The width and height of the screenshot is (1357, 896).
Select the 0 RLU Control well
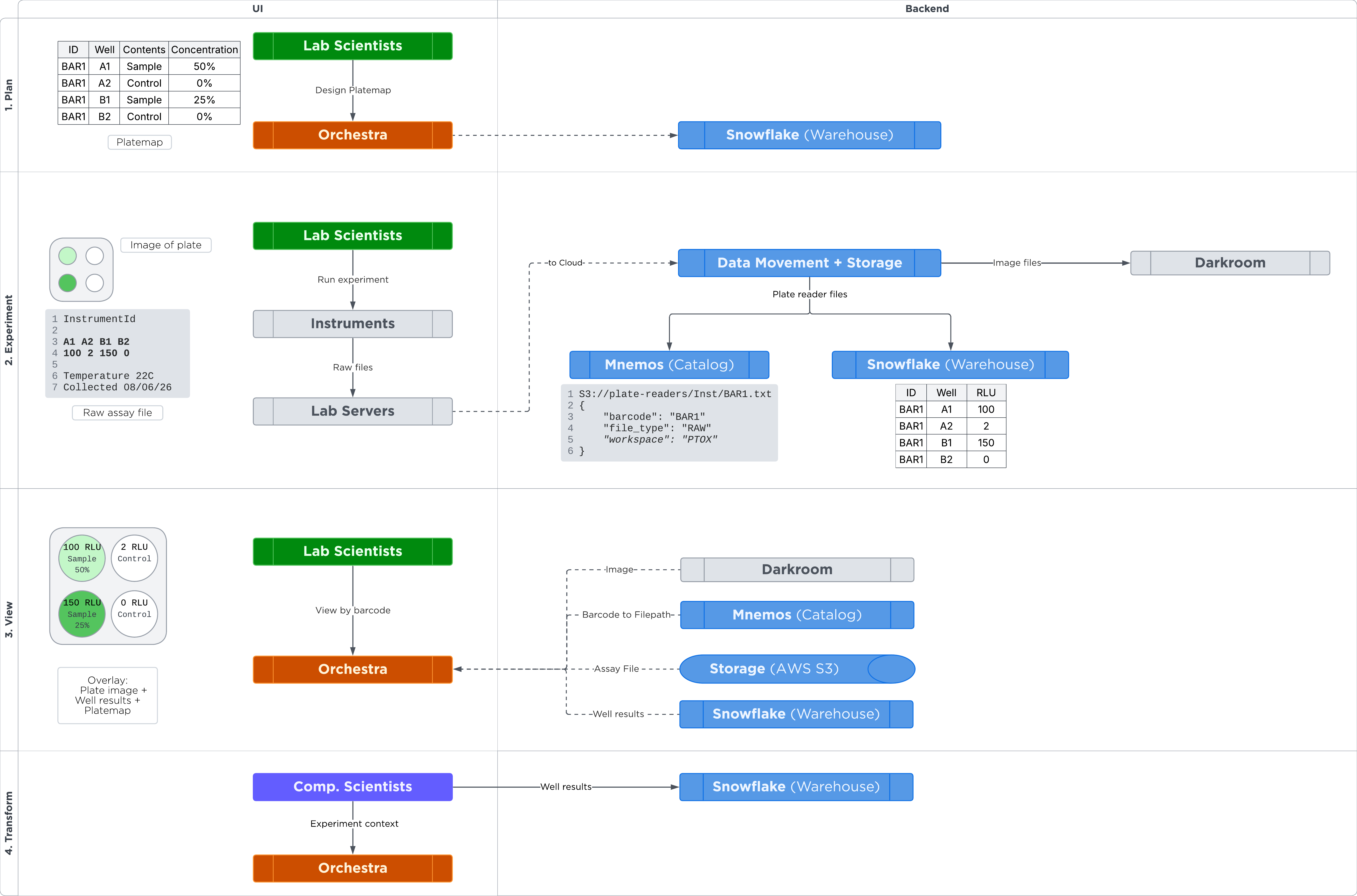134,614
